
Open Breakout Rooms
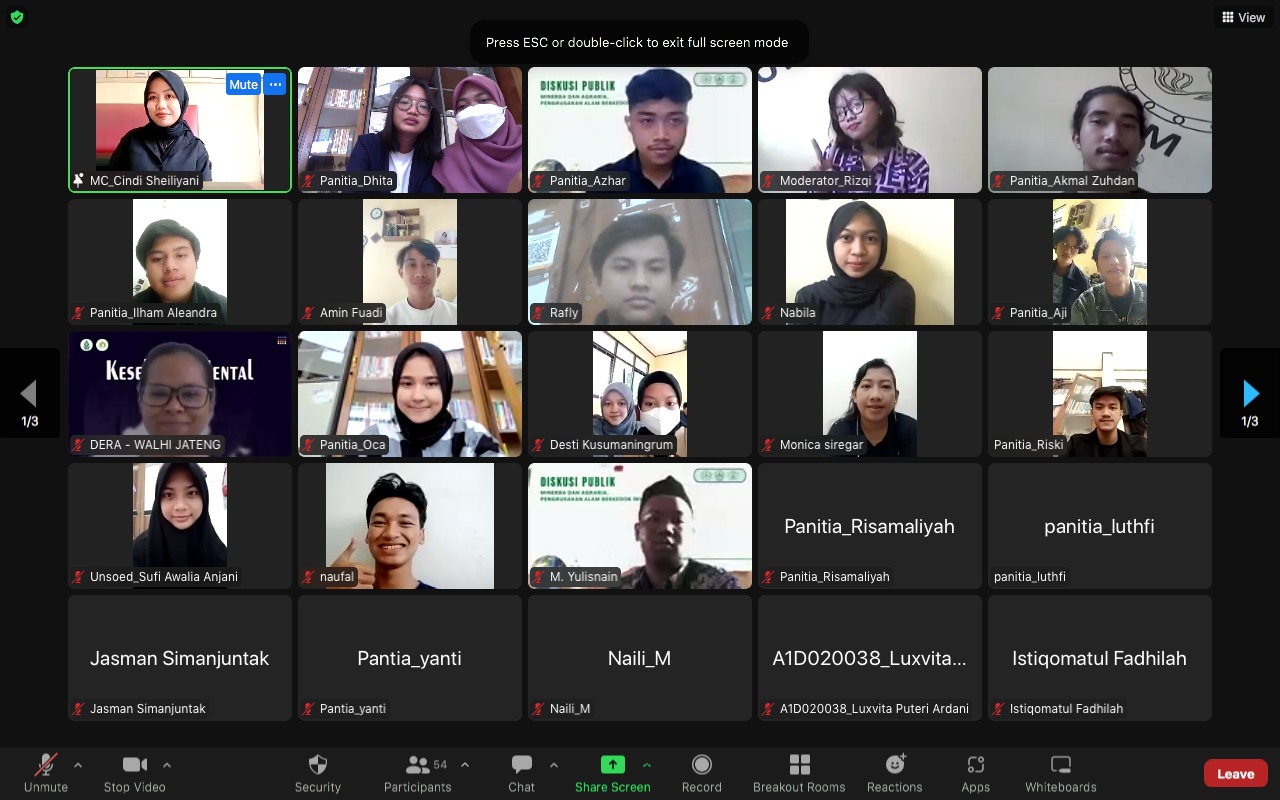coord(799,766)
